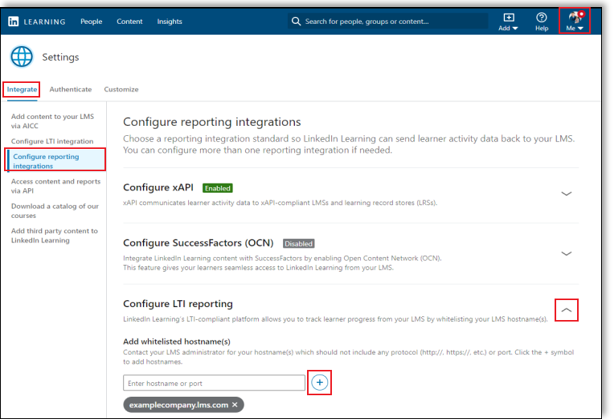Switch to the Integrate tab
The image size is (613, 420).
[x=22, y=90]
